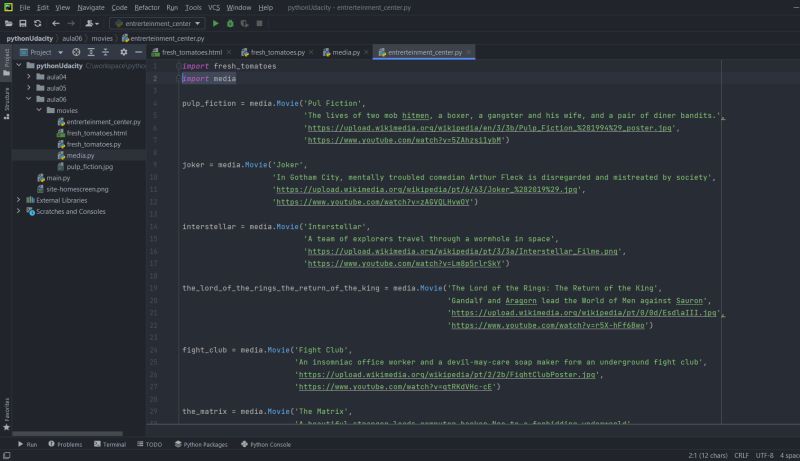Expand Scratches and Consoles node

click(x=19, y=211)
